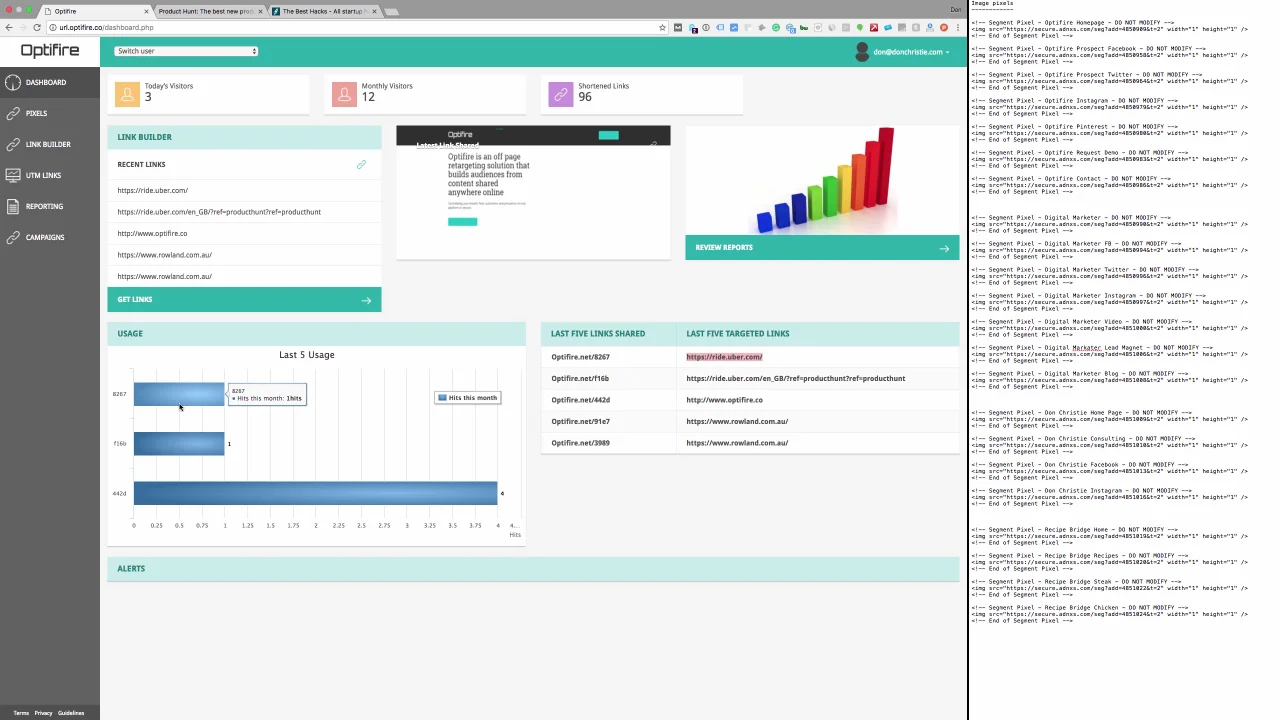1280x720 pixels.
Task: Open recent link http://www.optifire.co
Action: (x=152, y=233)
